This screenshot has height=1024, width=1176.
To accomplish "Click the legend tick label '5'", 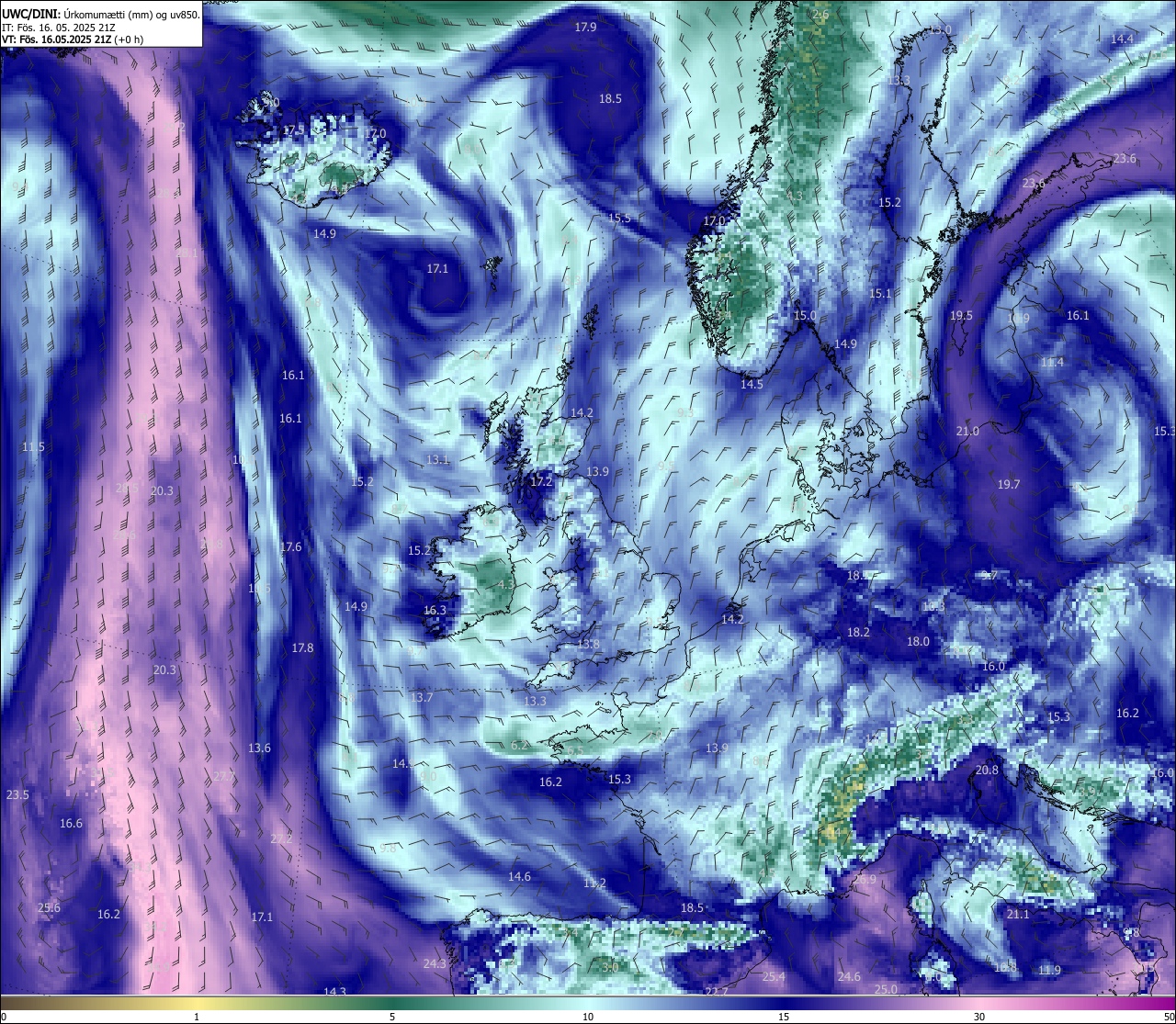I will (392, 1017).
